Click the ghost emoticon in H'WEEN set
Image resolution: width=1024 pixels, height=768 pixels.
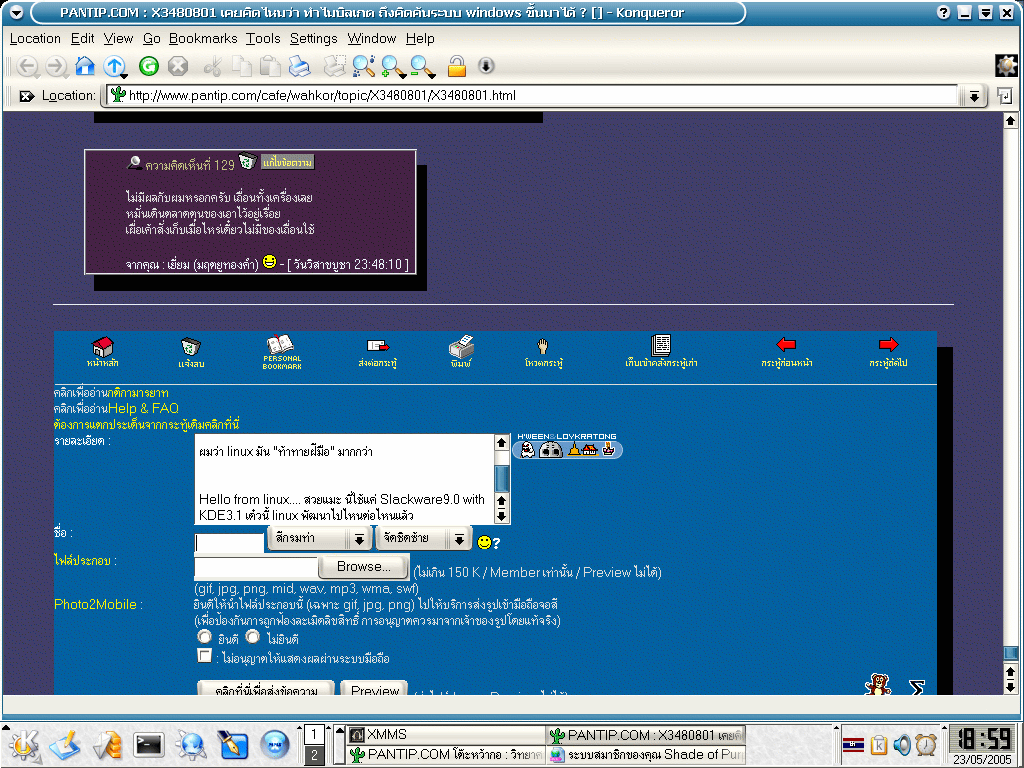[x=528, y=450]
